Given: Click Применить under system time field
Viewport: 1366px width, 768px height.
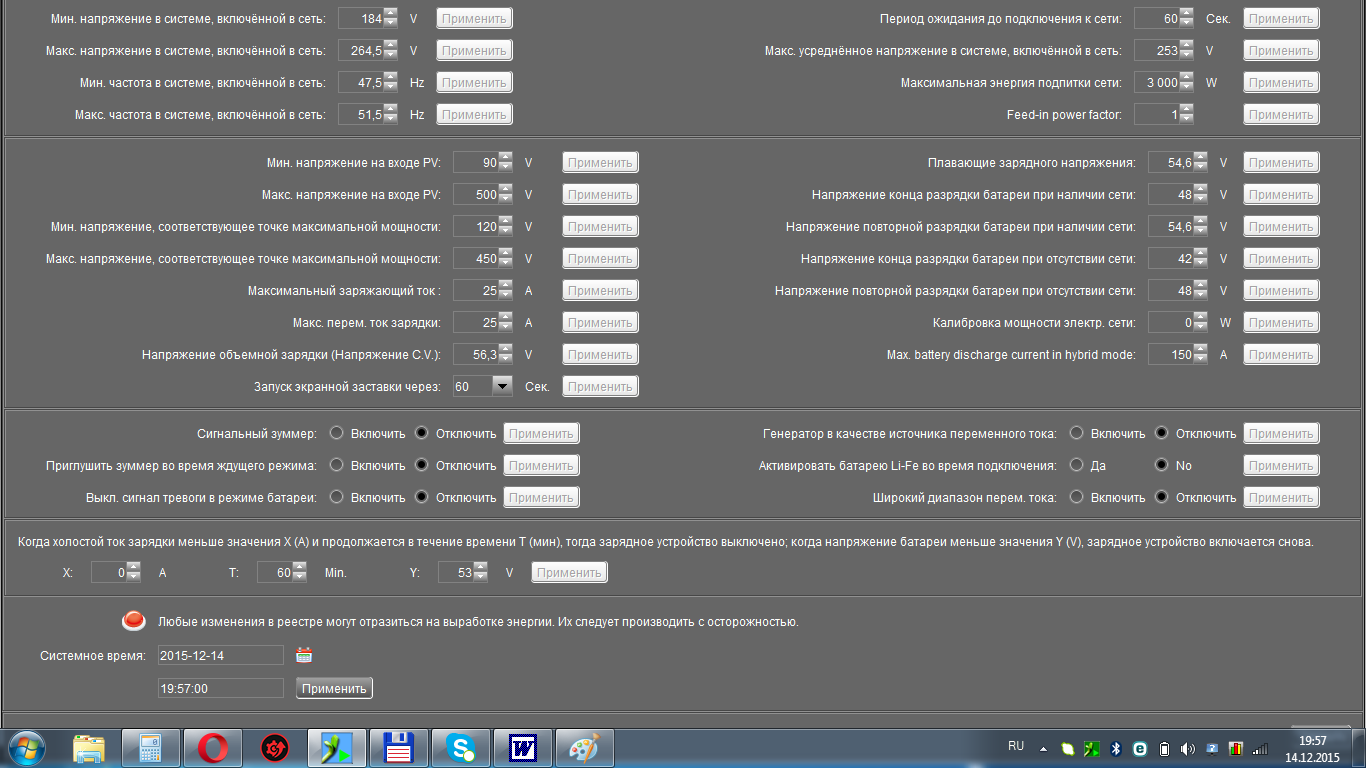Looking at the screenshot, I should point(334,688).
